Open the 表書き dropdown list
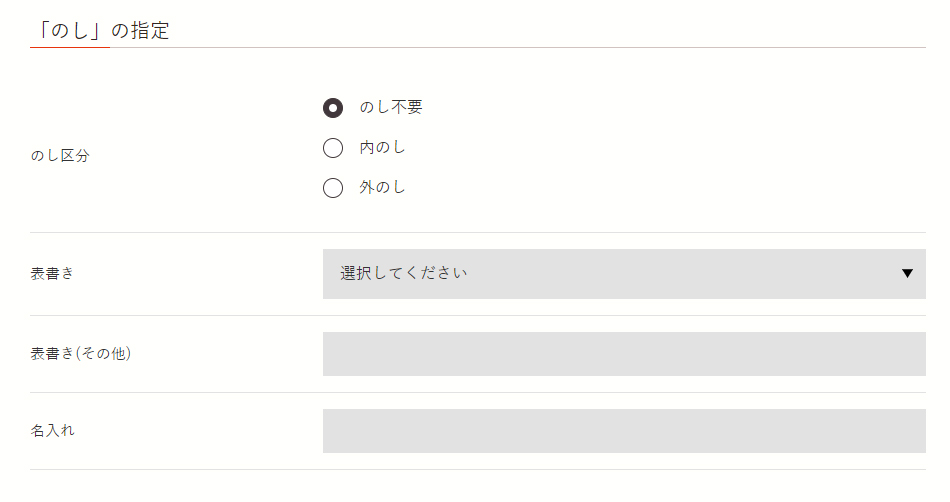 (623, 274)
